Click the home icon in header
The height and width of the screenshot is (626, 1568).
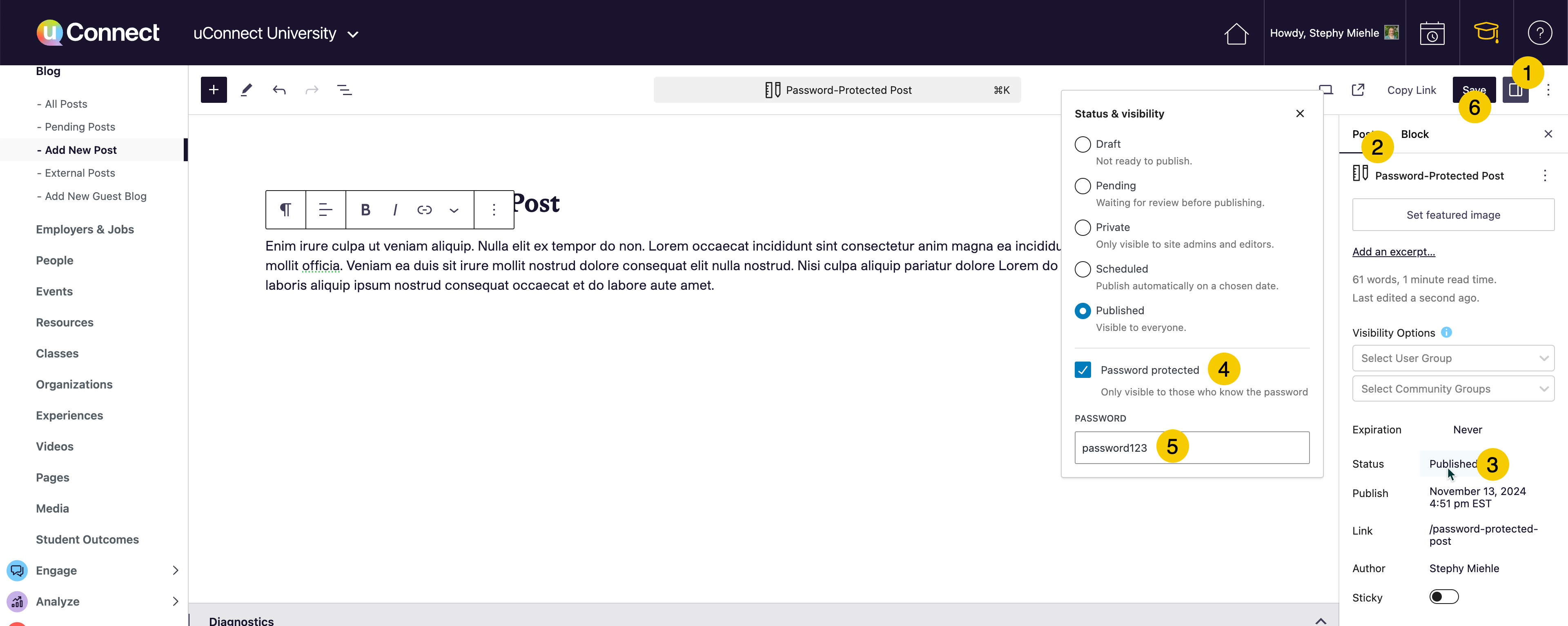pyautogui.click(x=1236, y=33)
